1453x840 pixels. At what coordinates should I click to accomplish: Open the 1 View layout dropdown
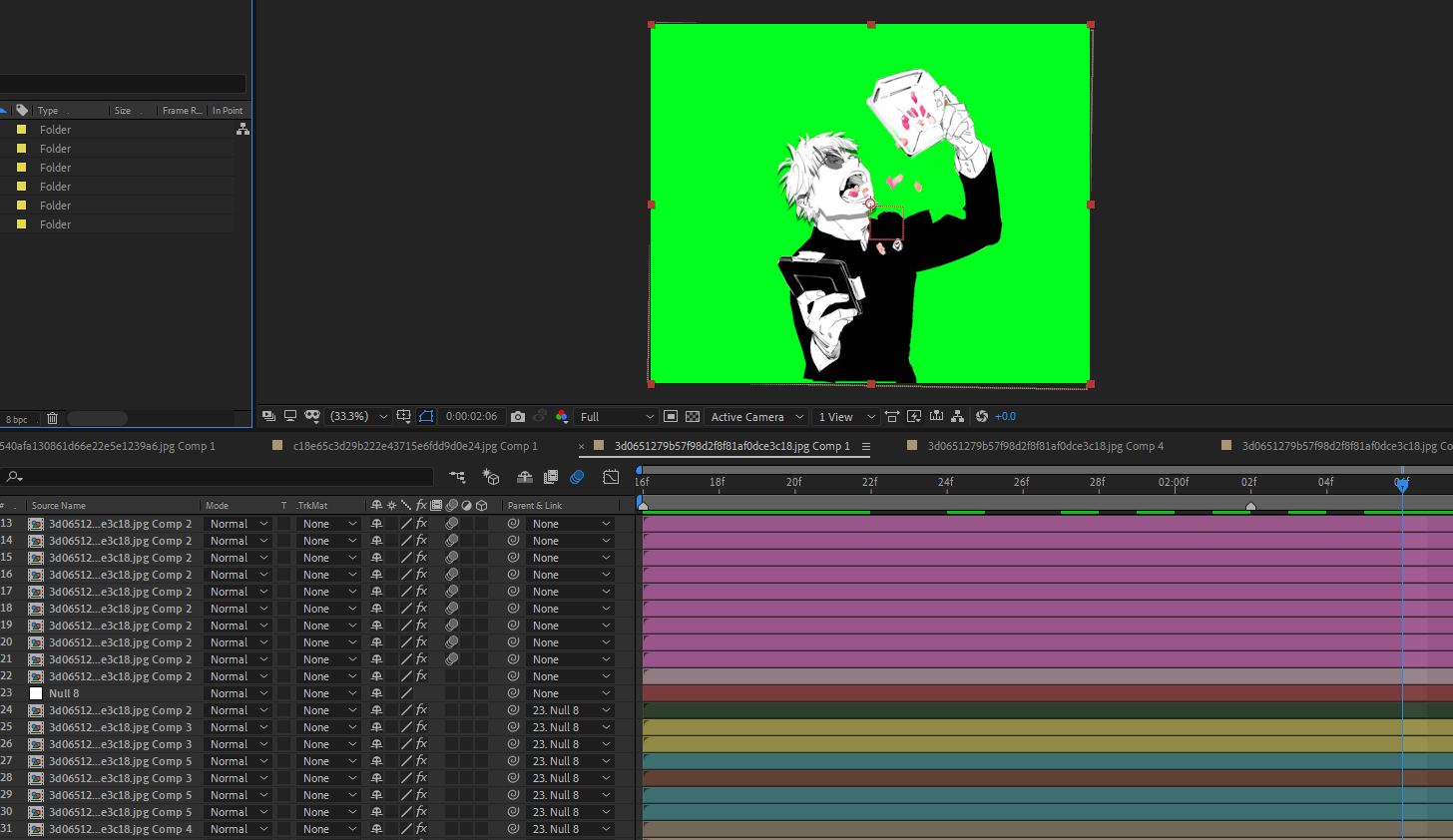click(845, 416)
